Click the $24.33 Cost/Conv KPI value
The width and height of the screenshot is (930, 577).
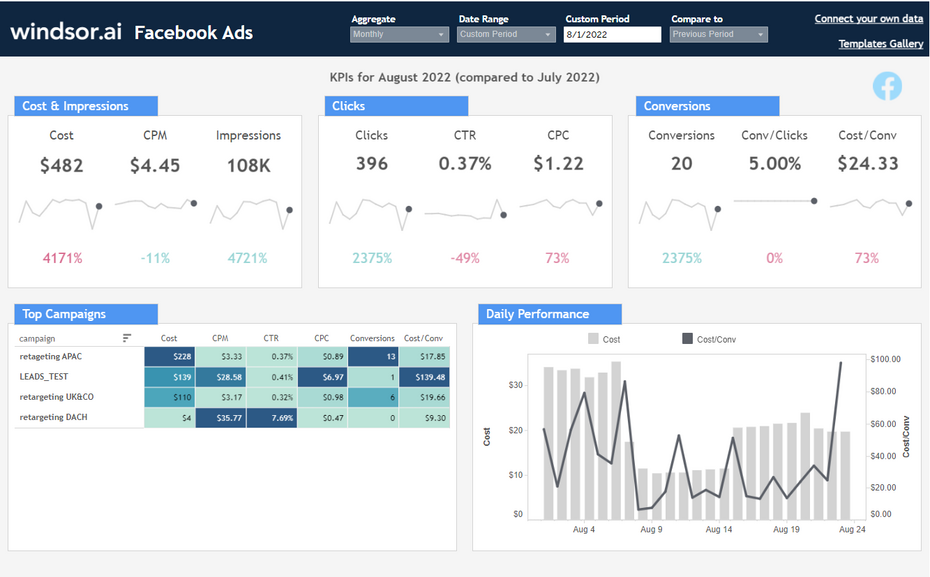(868, 164)
